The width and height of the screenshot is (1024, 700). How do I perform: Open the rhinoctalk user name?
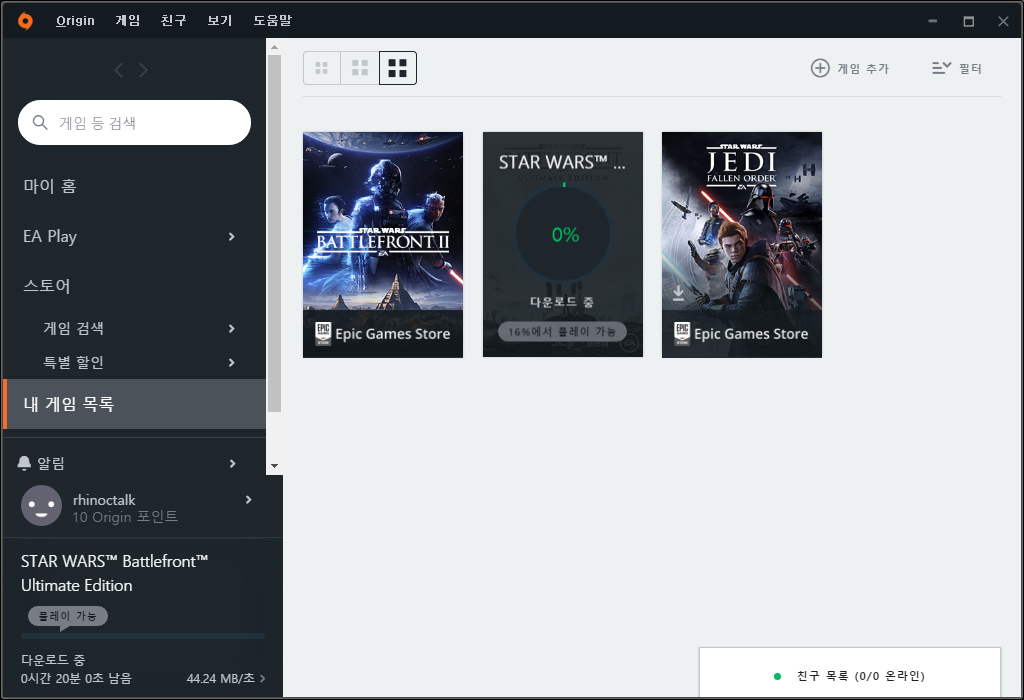pyautogui.click(x=104, y=500)
